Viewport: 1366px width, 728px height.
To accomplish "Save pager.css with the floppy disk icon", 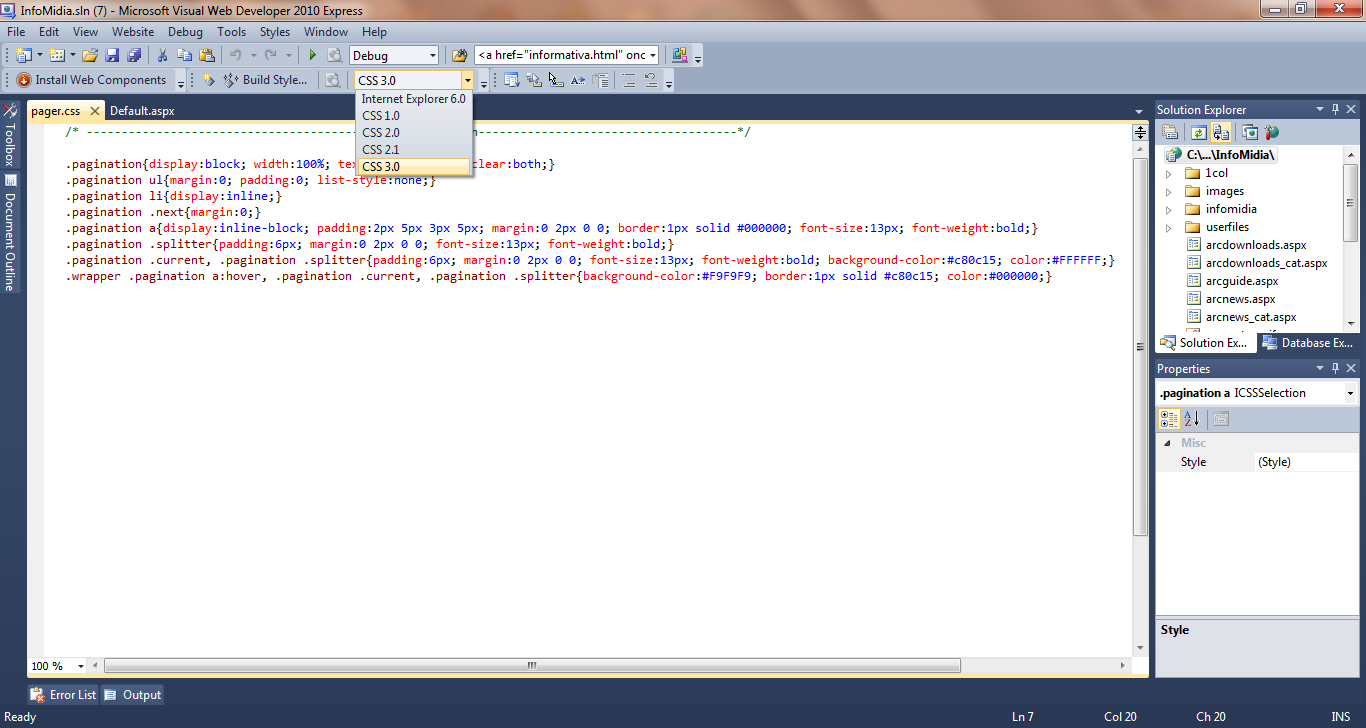I will (x=112, y=55).
